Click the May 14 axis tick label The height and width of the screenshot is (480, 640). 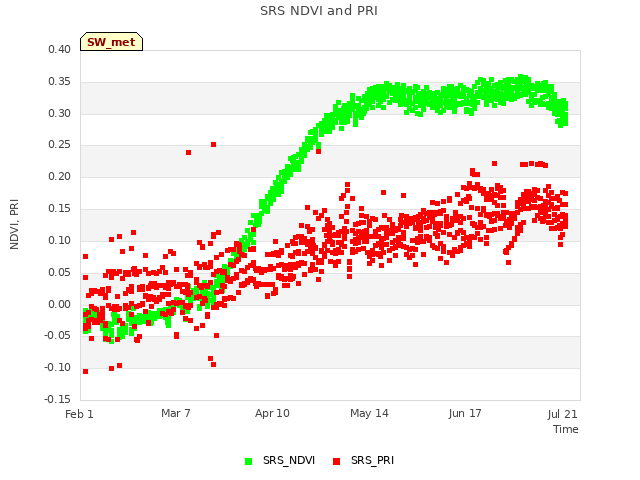point(369,413)
